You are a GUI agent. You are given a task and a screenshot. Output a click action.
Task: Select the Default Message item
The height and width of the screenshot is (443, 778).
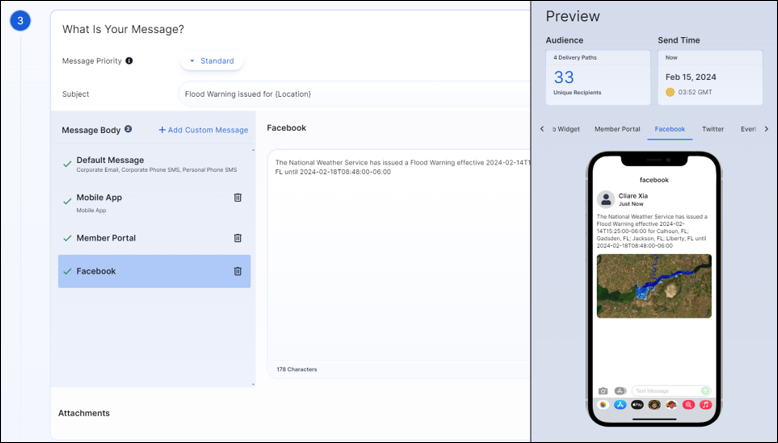[x=110, y=160]
